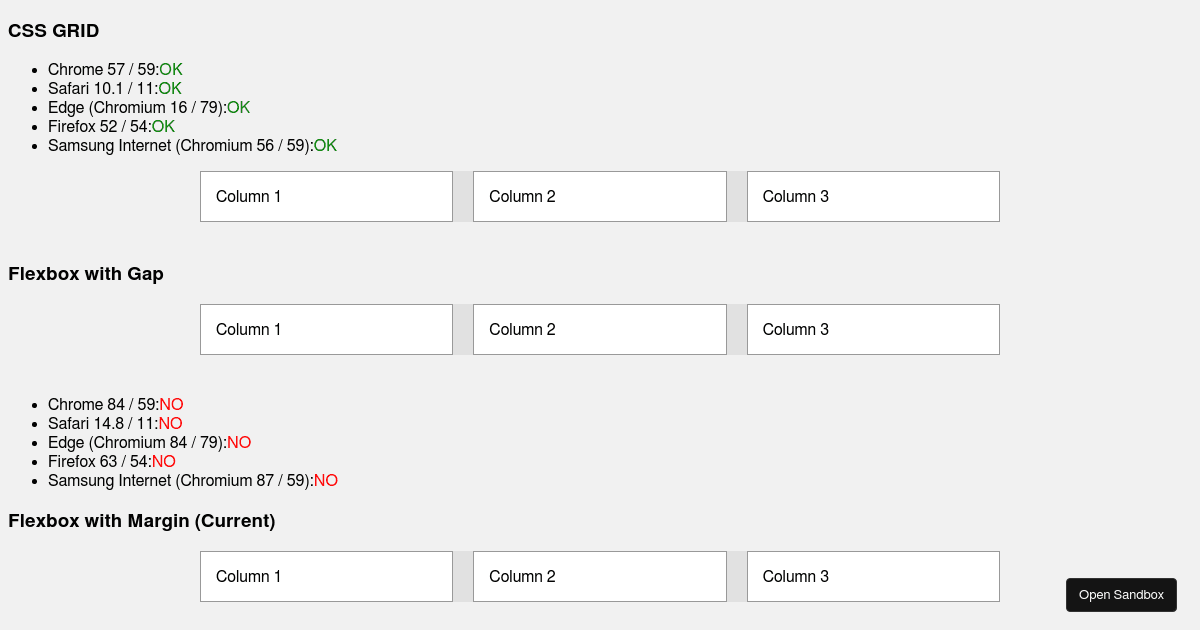Select Column 1 box in CSS Grid
This screenshot has height=630, width=1200.
coord(326,196)
